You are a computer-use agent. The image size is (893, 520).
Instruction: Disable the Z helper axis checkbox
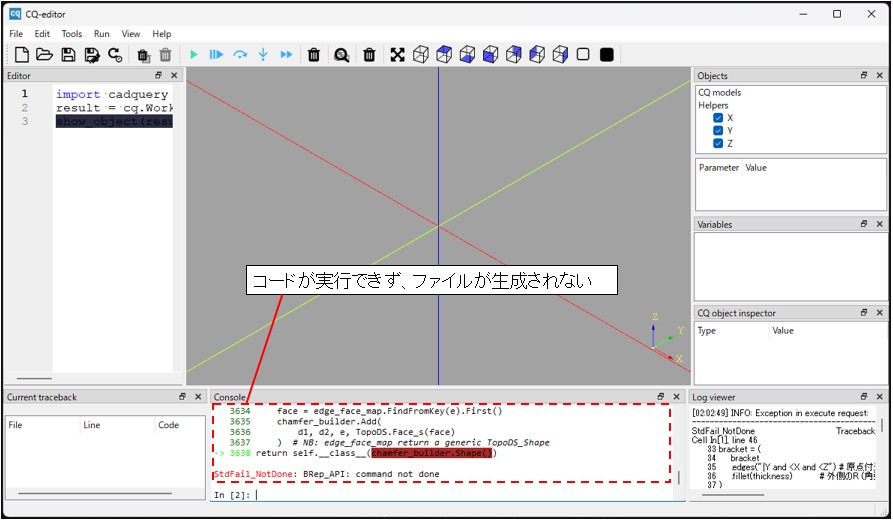click(718, 144)
